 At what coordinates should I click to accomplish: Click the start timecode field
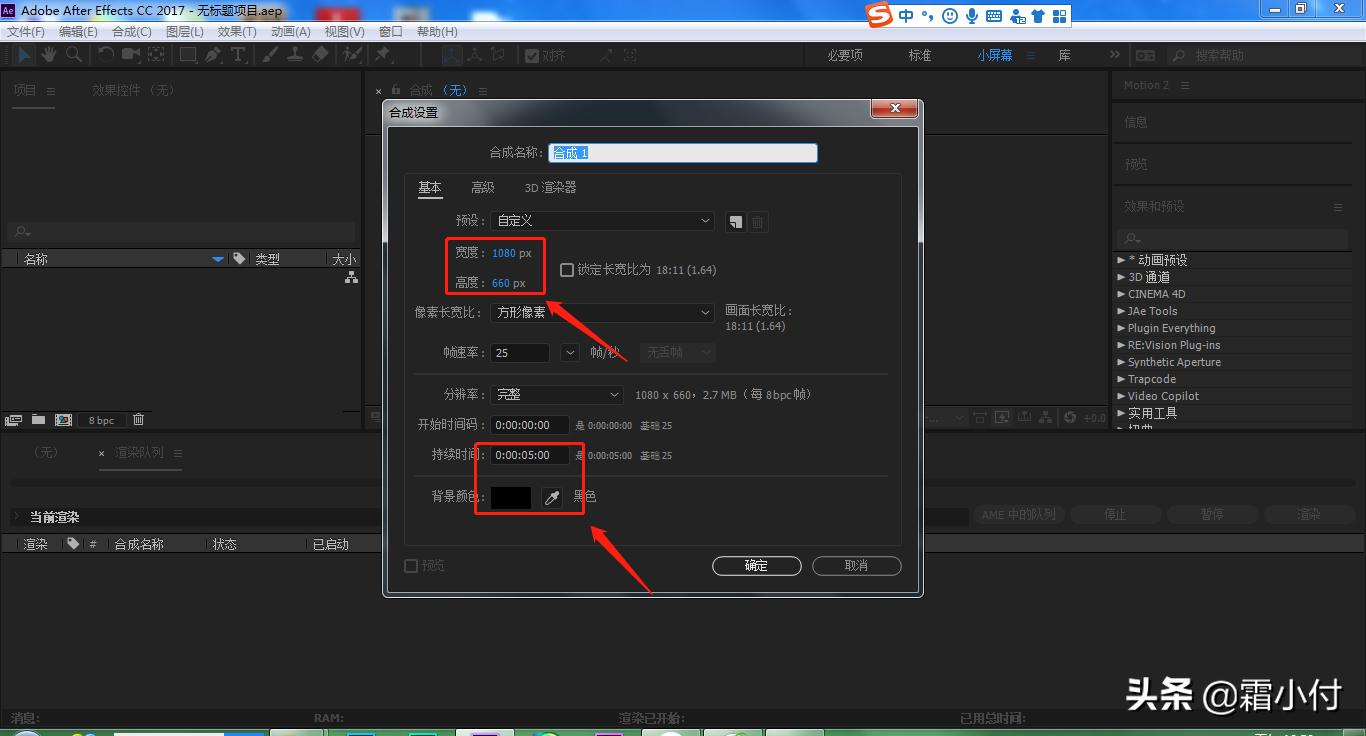530,425
